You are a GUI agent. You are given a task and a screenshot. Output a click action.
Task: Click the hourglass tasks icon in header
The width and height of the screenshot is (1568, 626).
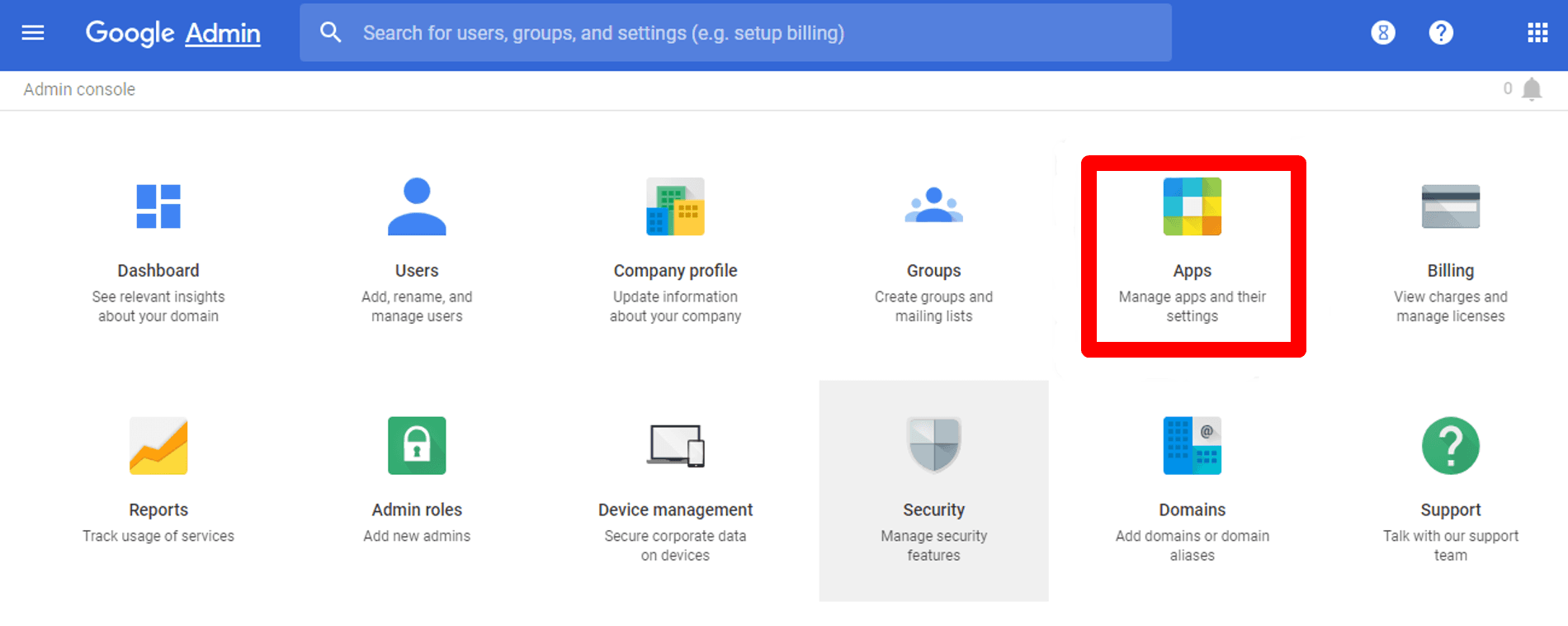[x=1383, y=33]
